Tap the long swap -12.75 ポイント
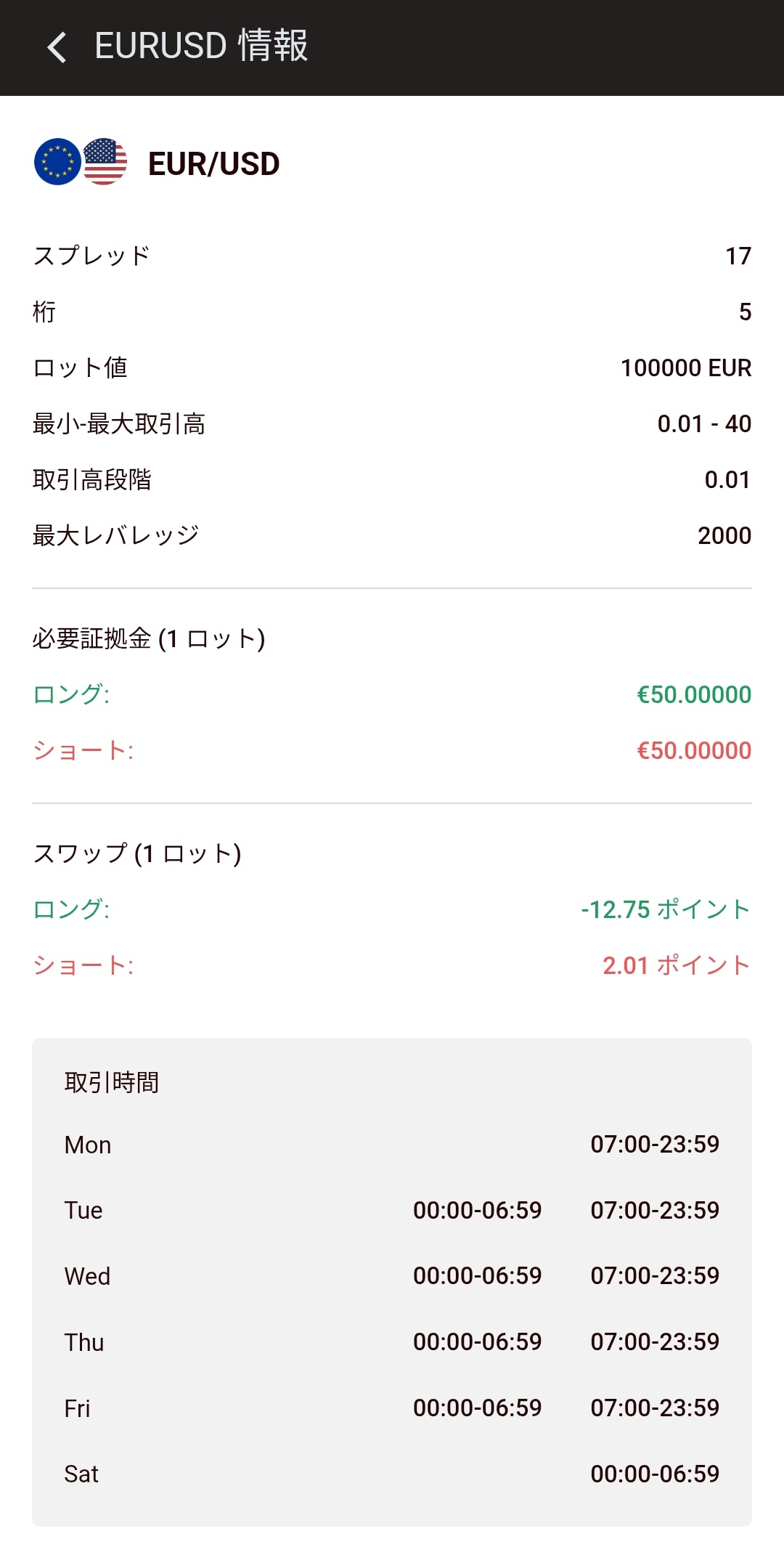 [x=665, y=909]
